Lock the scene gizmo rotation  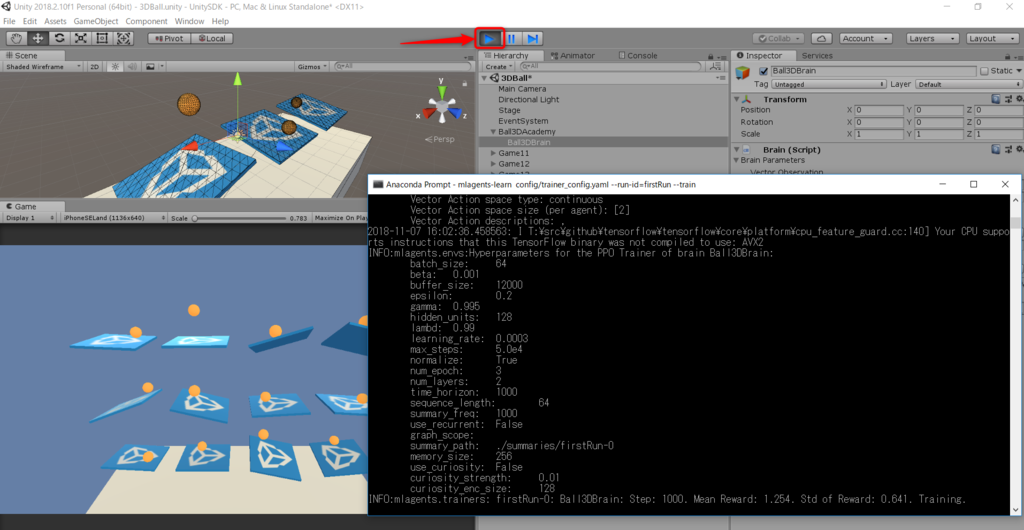click(x=464, y=82)
